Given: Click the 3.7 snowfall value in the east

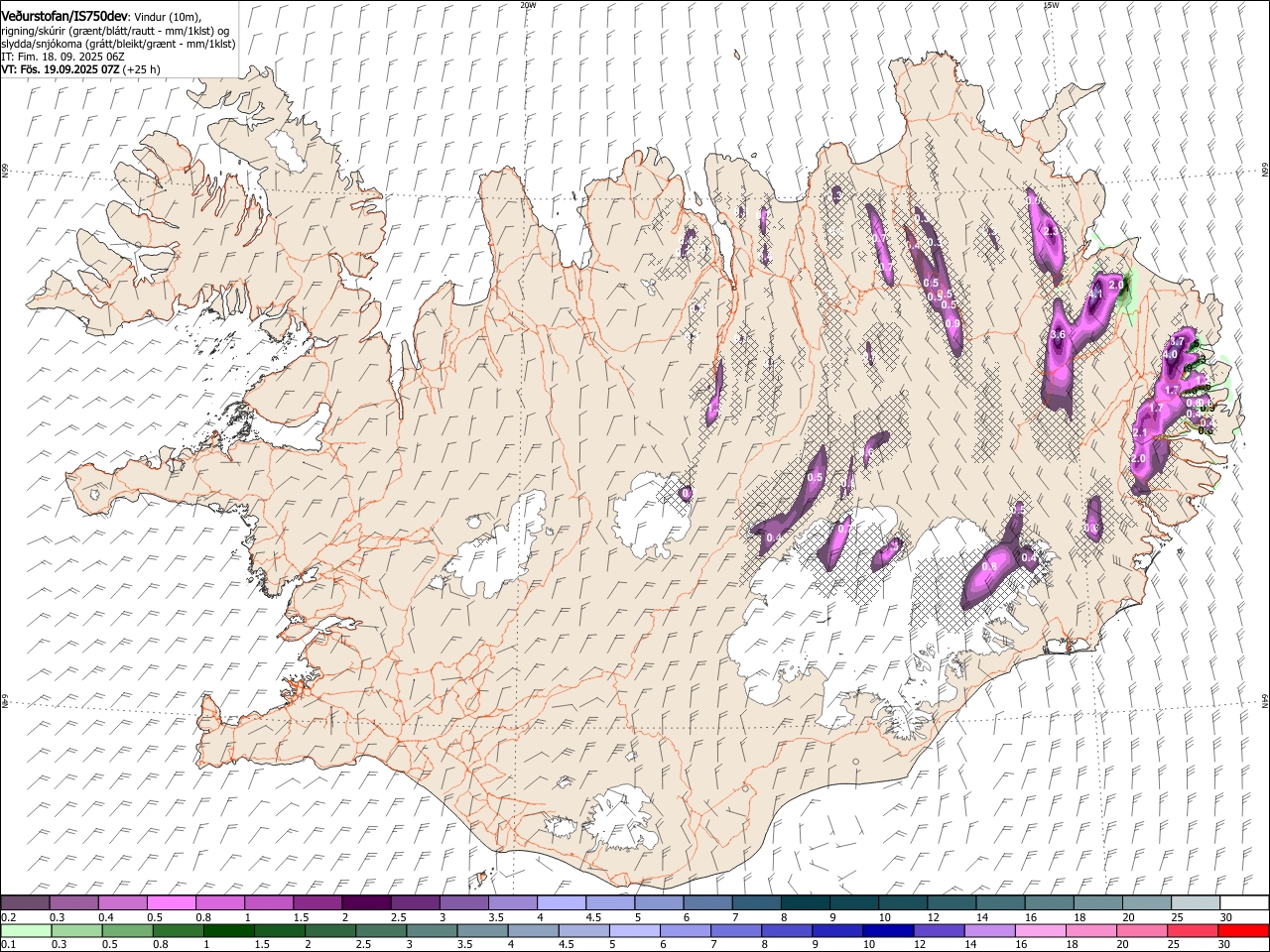Looking at the screenshot, I should coord(1178,342).
